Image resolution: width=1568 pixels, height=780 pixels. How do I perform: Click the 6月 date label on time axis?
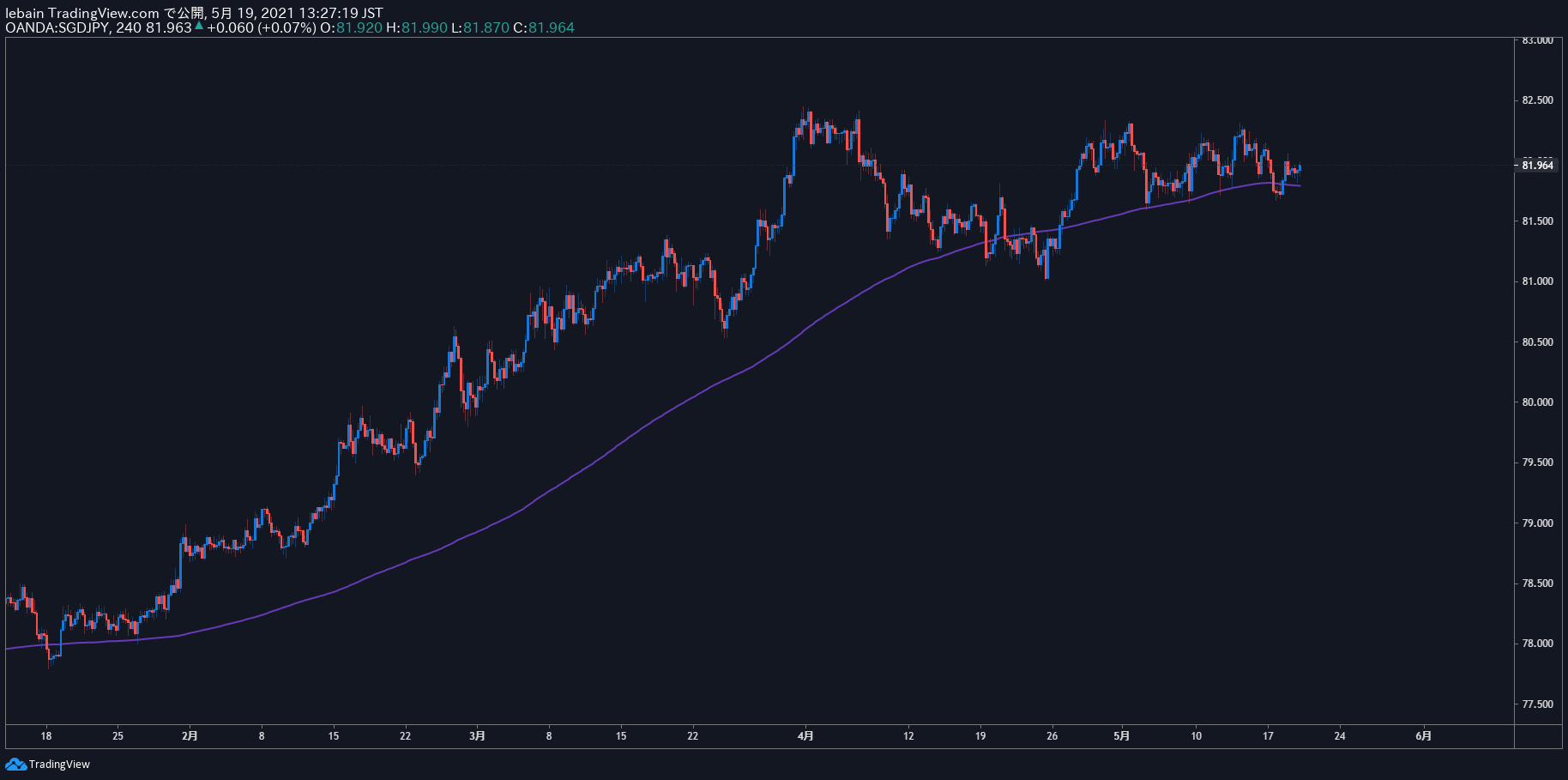(1423, 735)
